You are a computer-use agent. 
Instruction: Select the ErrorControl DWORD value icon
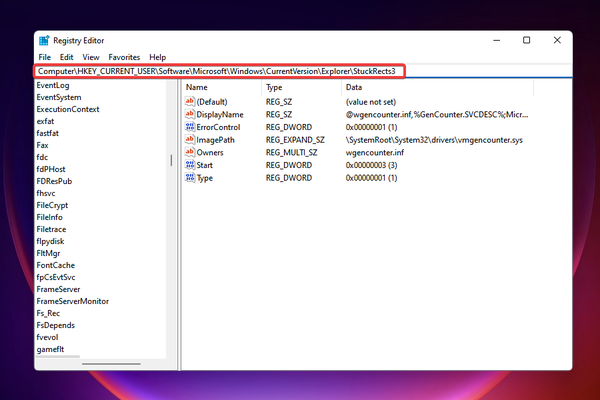[190, 127]
